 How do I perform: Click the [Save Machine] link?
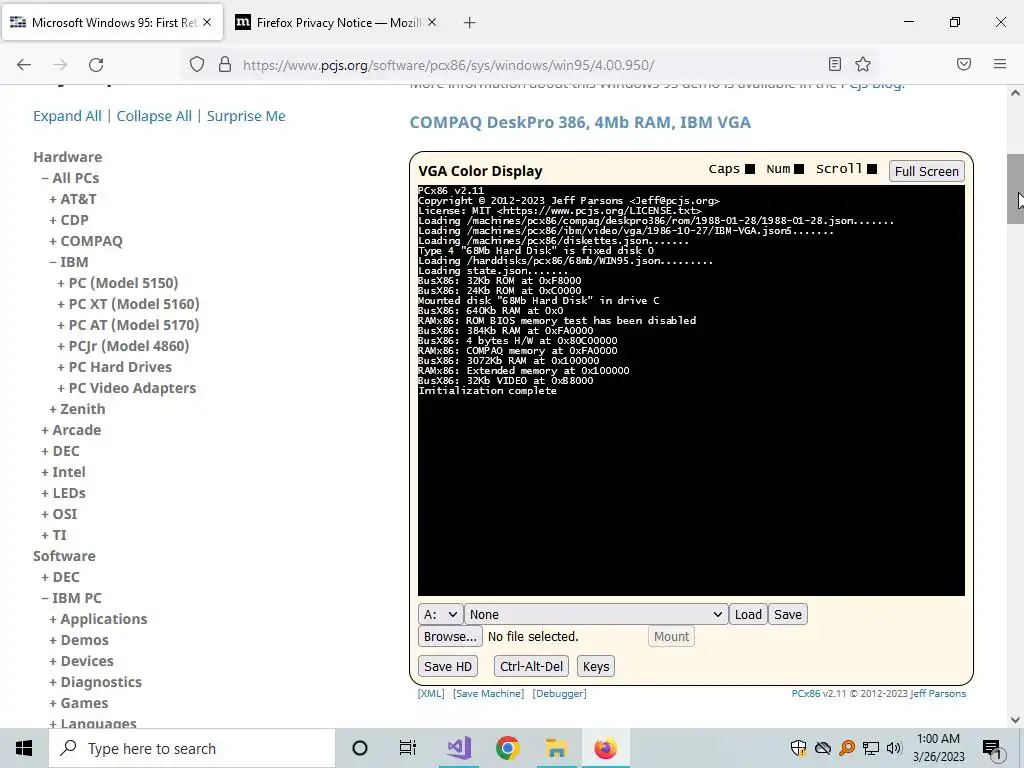click(488, 694)
